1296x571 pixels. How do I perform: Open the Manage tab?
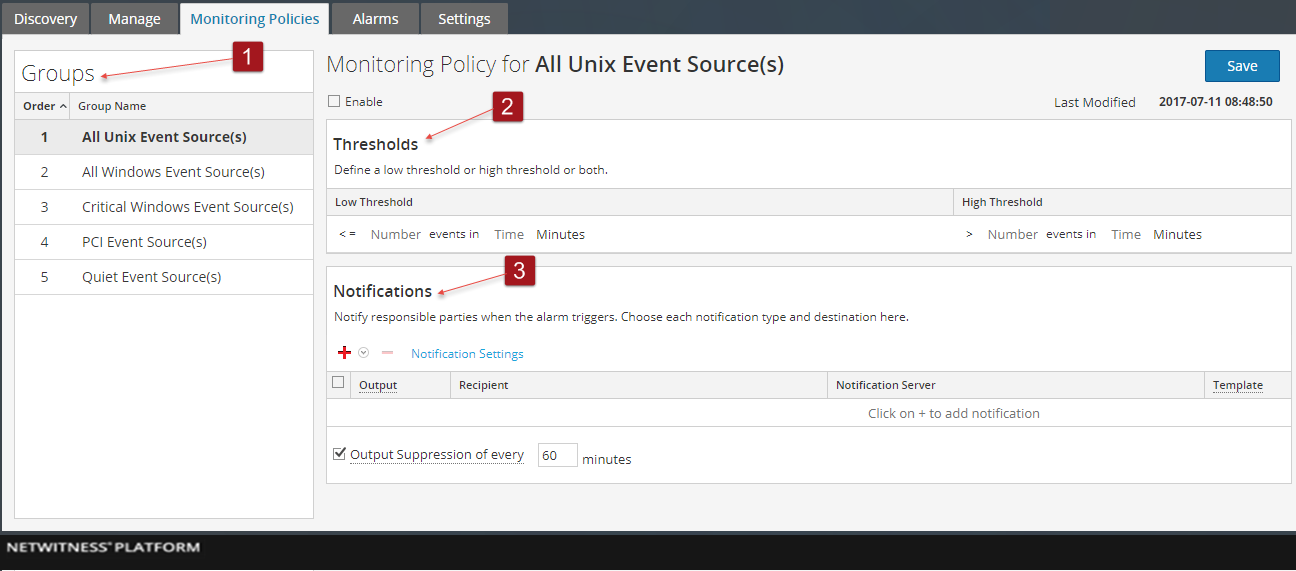click(x=134, y=19)
